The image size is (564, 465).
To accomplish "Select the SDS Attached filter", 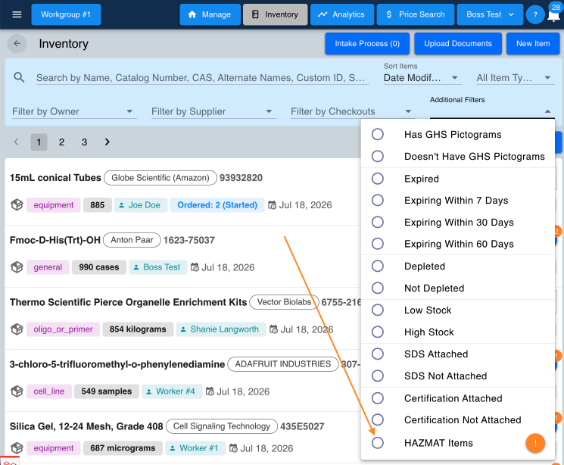I will click(458, 354).
